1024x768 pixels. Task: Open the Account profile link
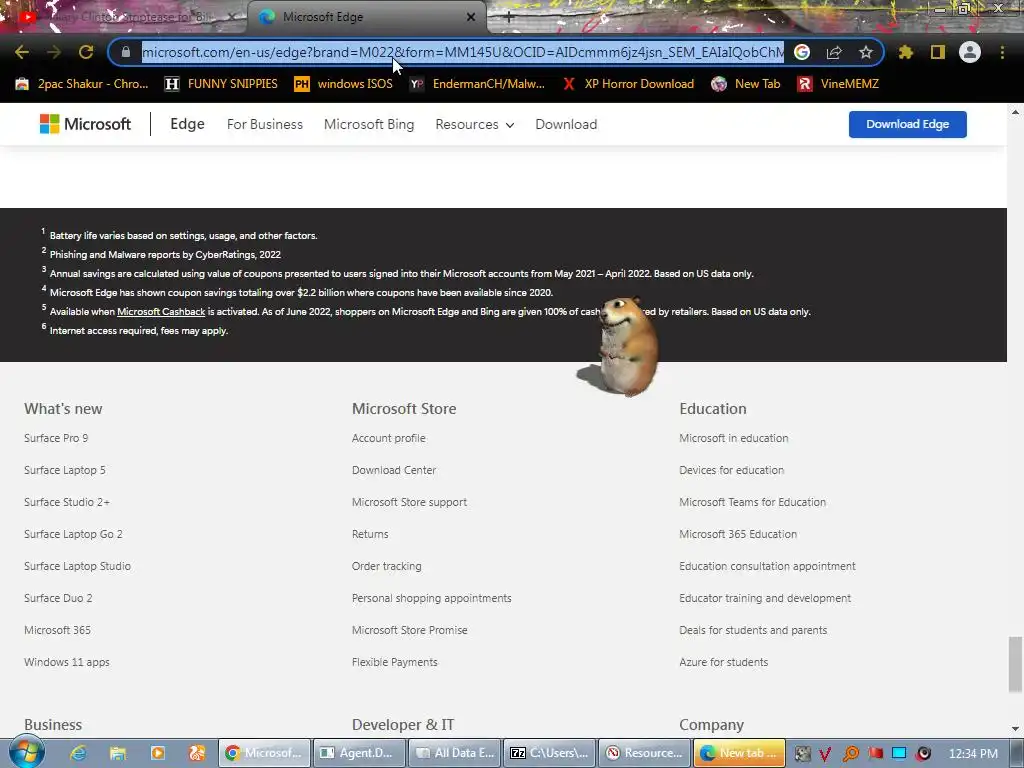coord(389,438)
